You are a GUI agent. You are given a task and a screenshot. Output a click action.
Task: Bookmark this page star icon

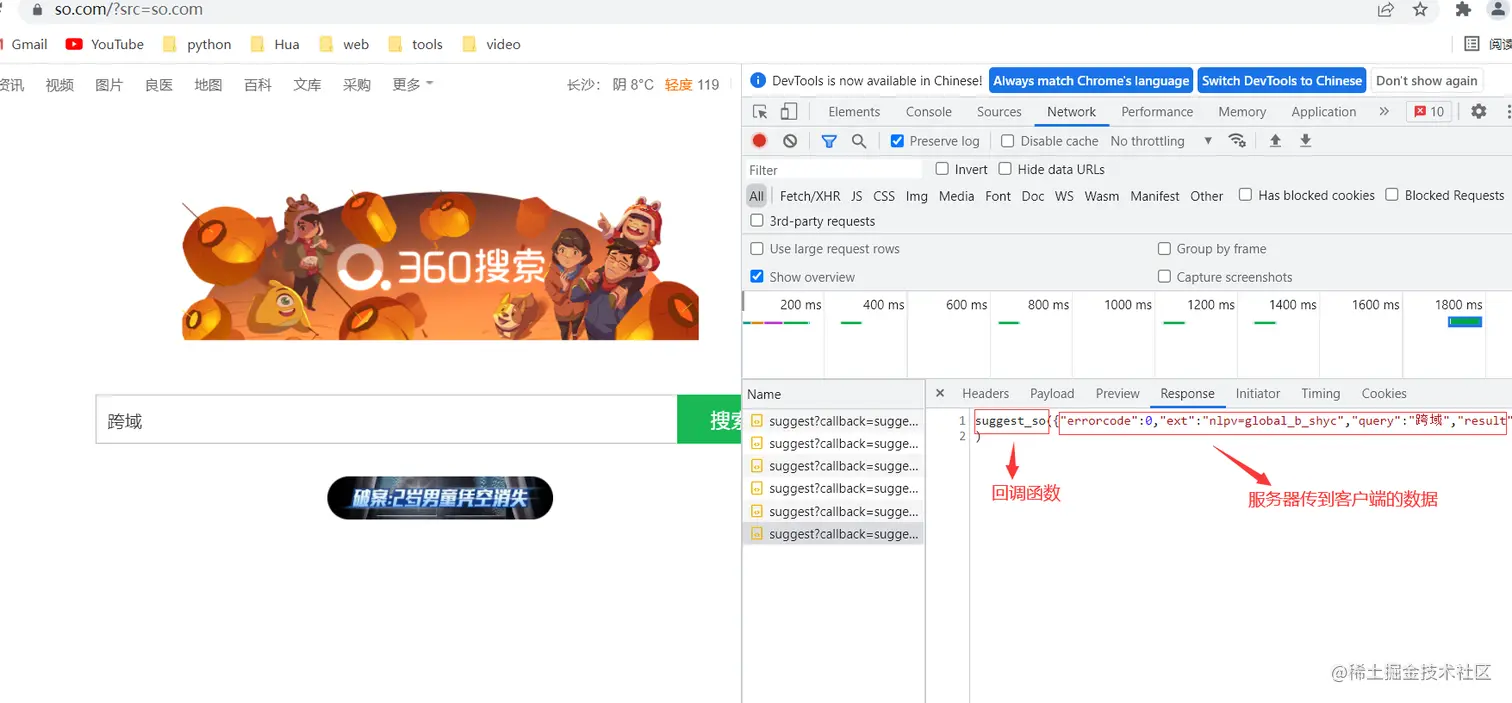1420,10
